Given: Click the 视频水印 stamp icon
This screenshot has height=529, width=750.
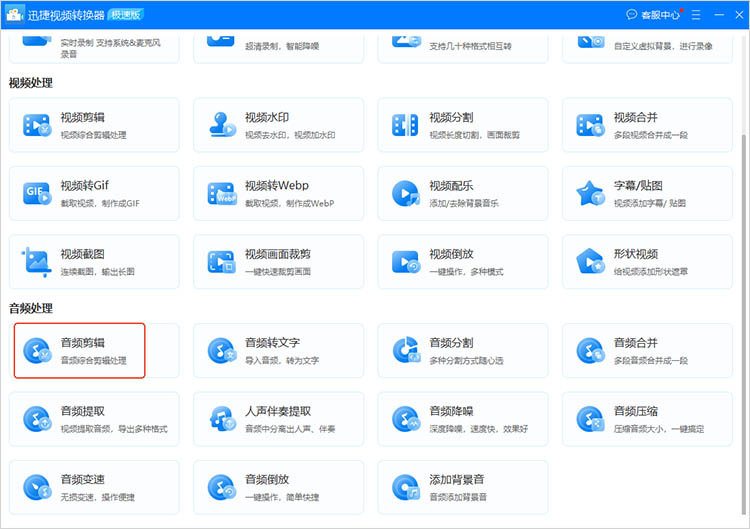Looking at the screenshot, I should (x=222, y=125).
